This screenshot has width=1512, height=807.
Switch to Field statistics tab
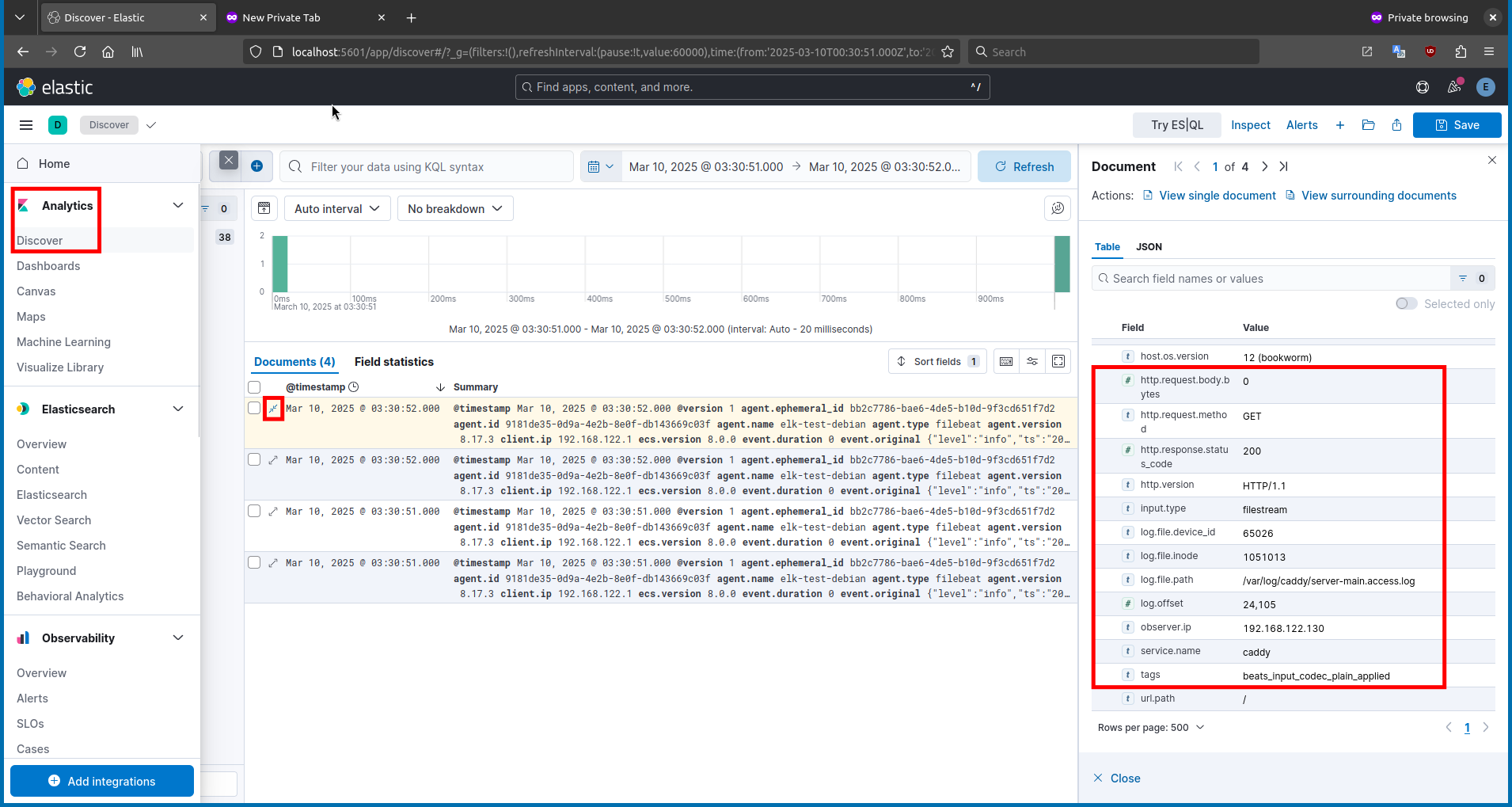click(394, 362)
